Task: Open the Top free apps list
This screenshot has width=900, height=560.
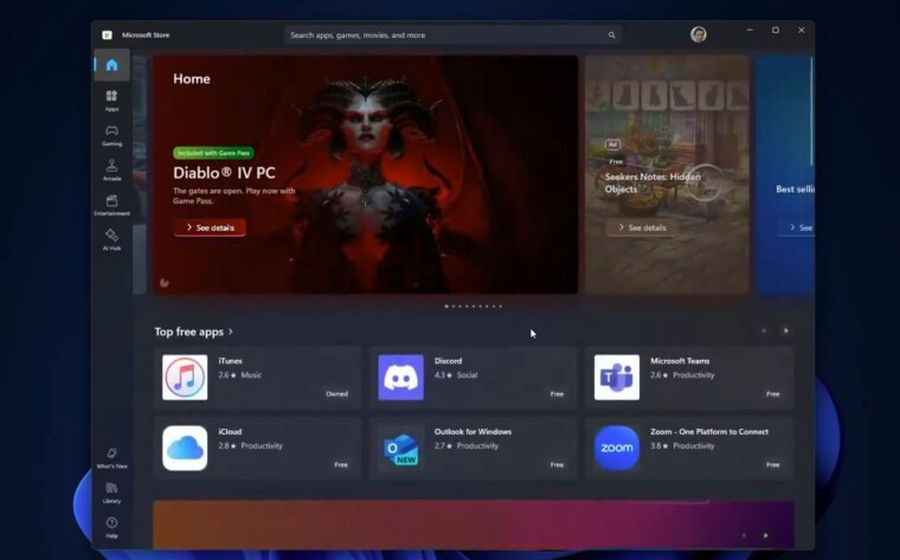Action: click(x=189, y=332)
